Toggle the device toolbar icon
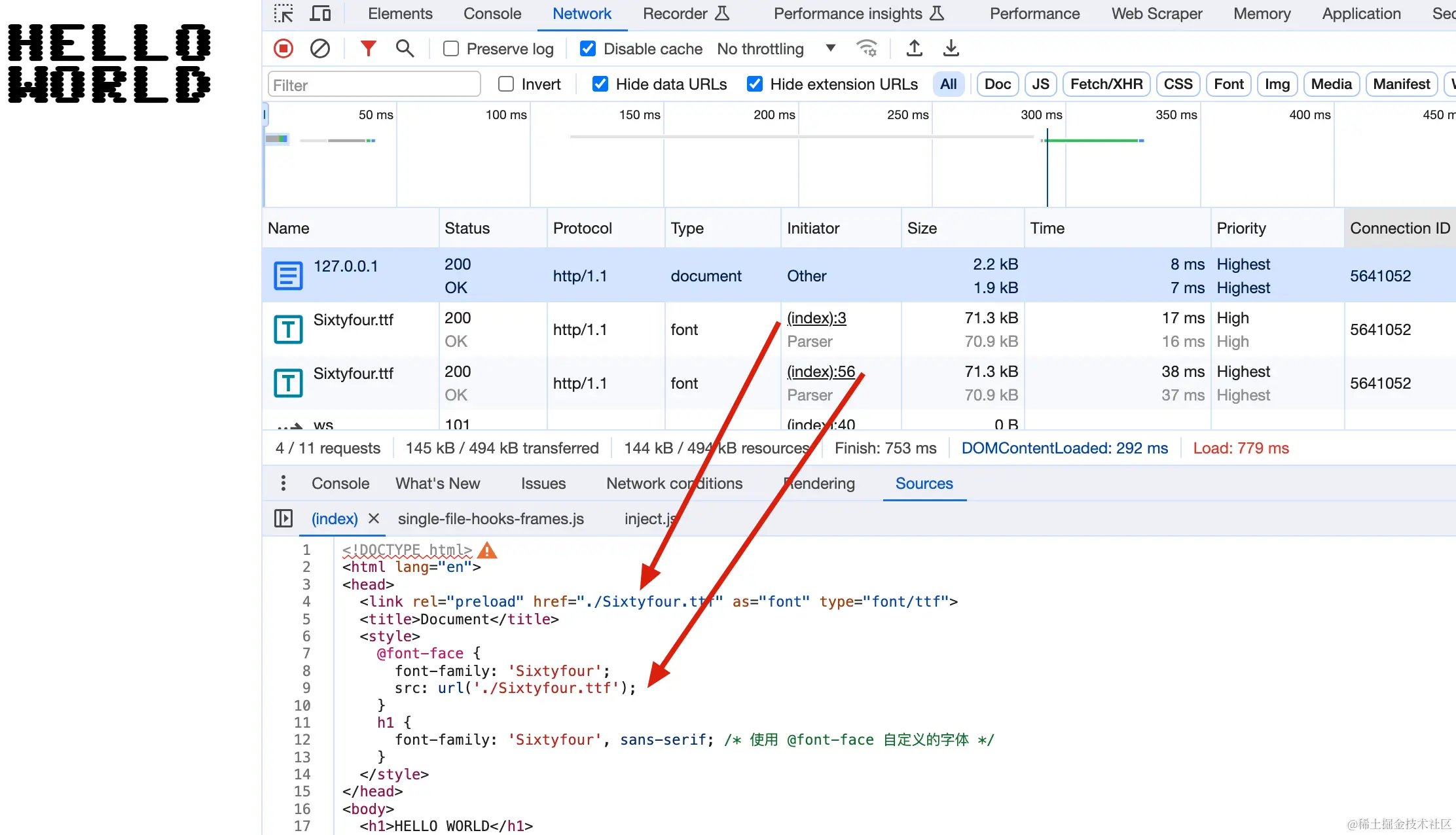The width and height of the screenshot is (1456, 835). tap(321, 14)
